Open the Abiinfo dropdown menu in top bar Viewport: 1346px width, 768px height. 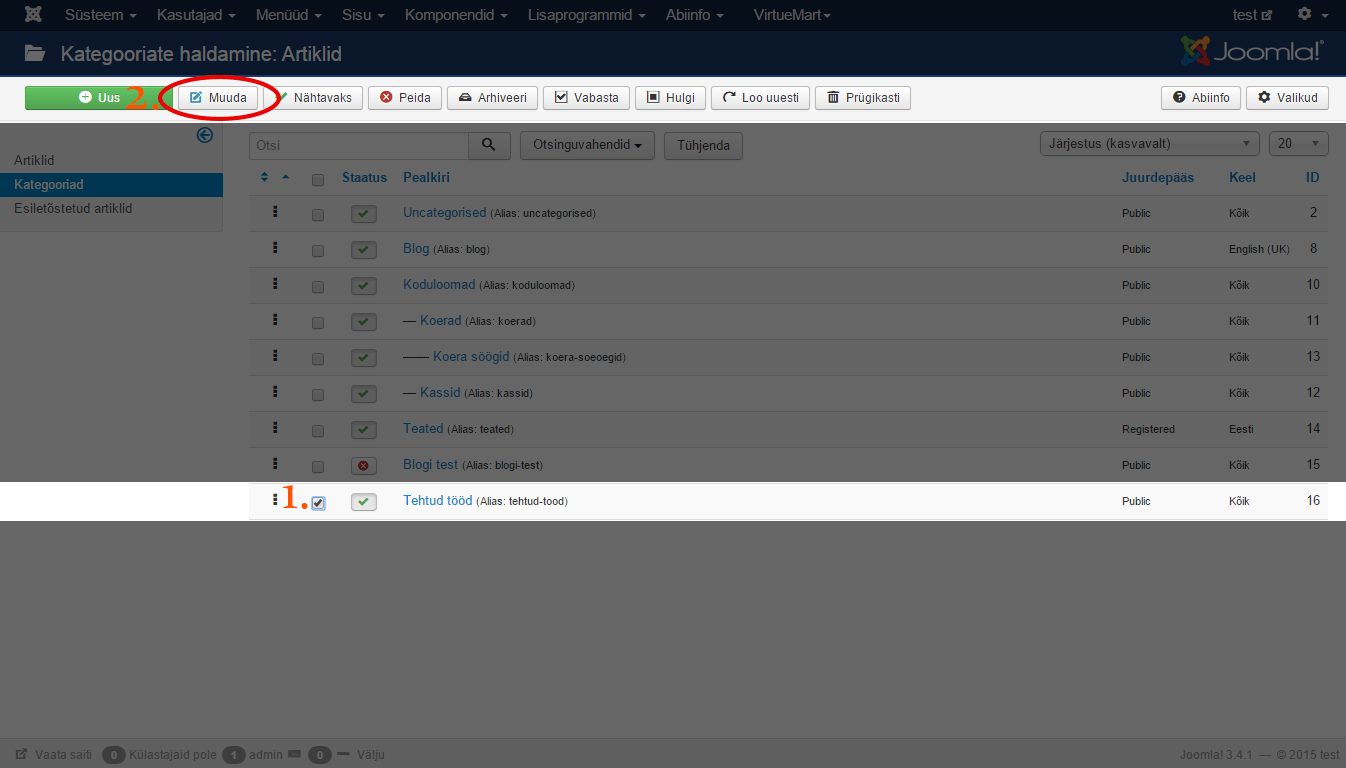pyautogui.click(x=694, y=15)
